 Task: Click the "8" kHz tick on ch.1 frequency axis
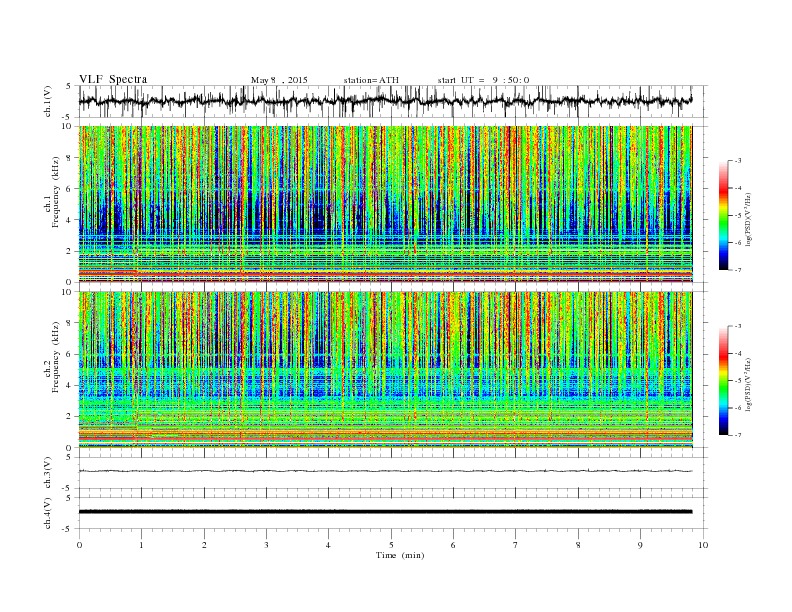[x=69, y=158]
